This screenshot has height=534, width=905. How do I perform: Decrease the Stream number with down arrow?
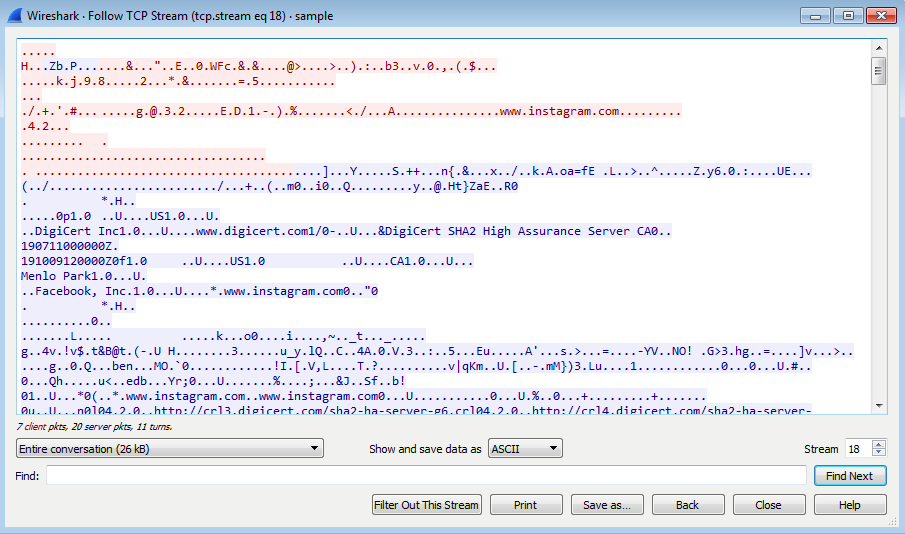point(878,453)
